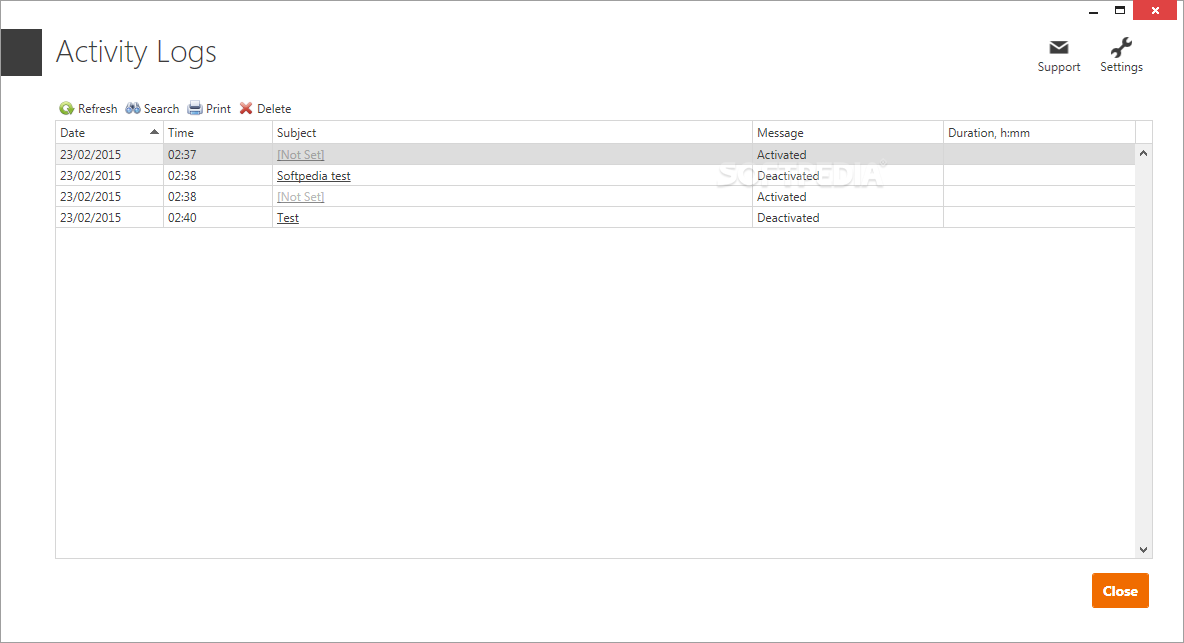Open the [Not Set] link in the 02:37 row
The width and height of the screenshot is (1184, 643).
point(301,155)
